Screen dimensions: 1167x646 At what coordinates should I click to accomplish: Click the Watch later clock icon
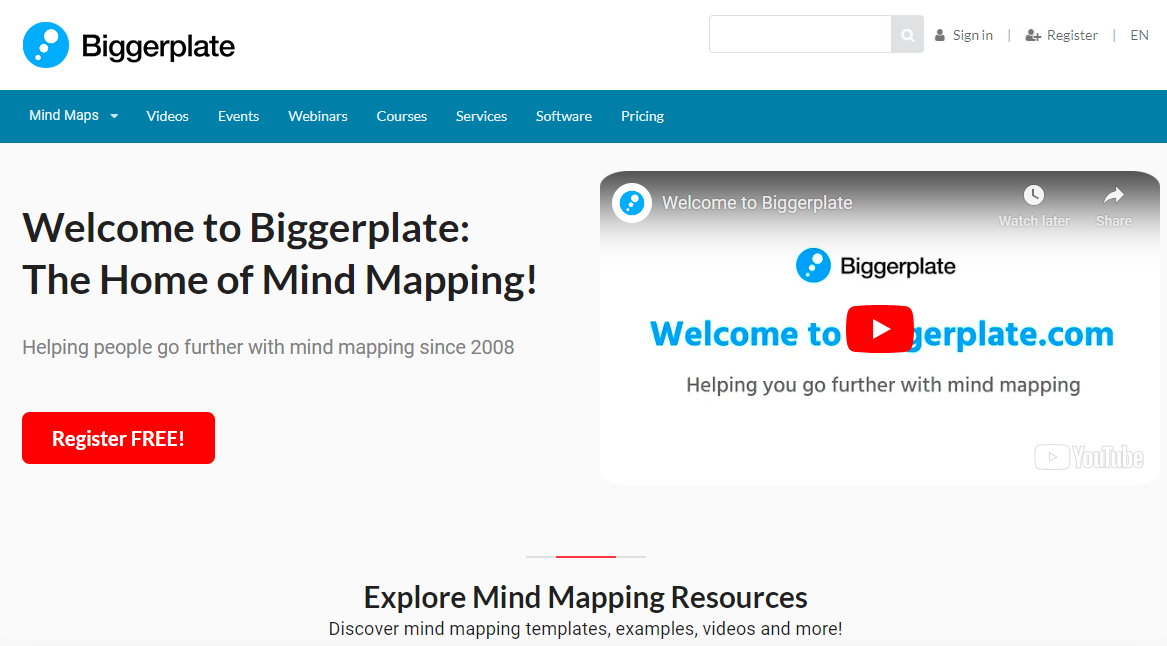tap(1034, 196)
